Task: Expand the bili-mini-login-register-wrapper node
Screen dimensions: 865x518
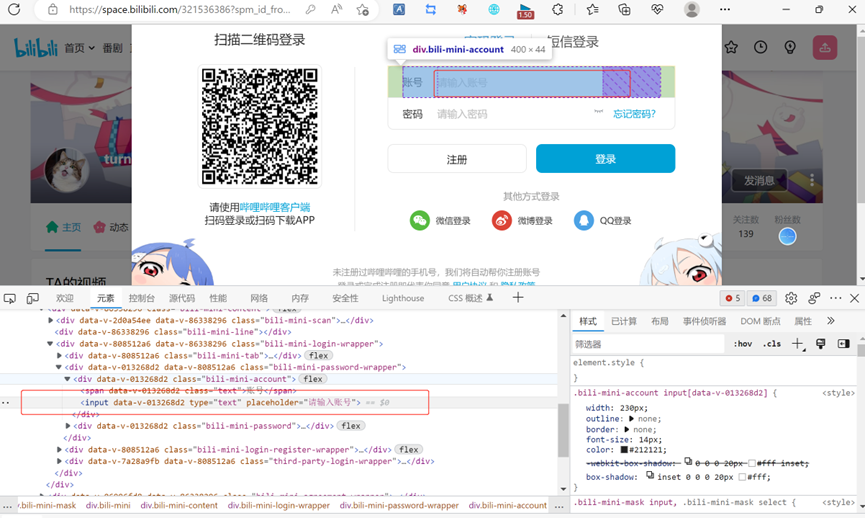Action: (59, 450)
